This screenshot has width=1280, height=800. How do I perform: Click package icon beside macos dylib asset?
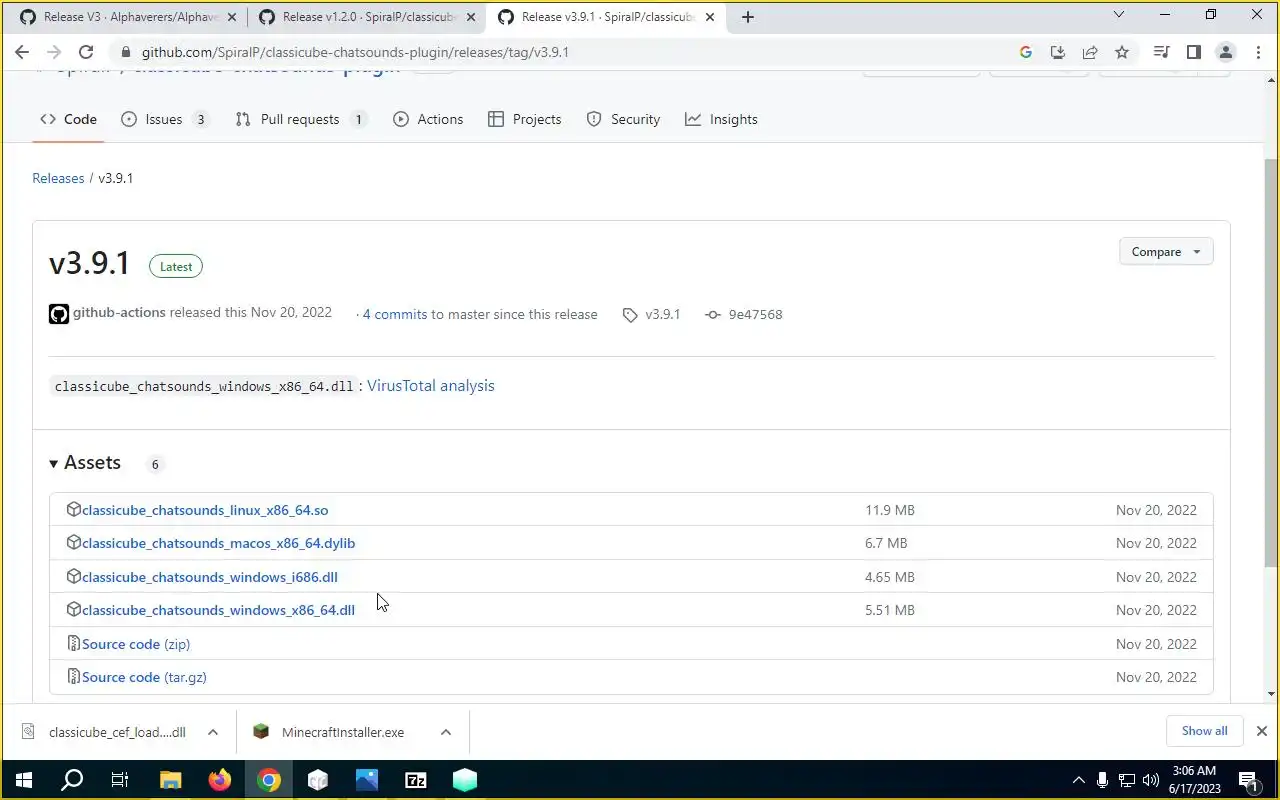(73, 542)
